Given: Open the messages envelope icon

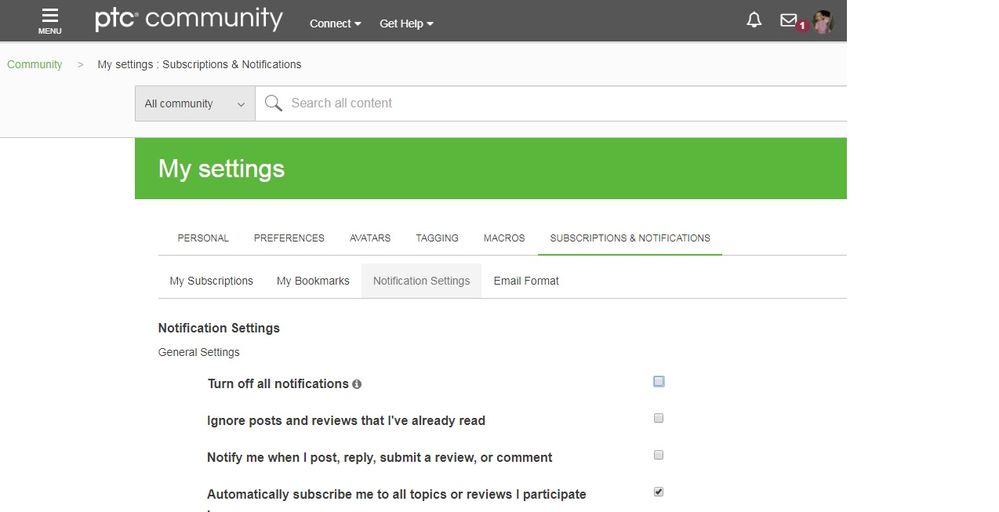Looking at the screenshot, I should pos(788,21).
